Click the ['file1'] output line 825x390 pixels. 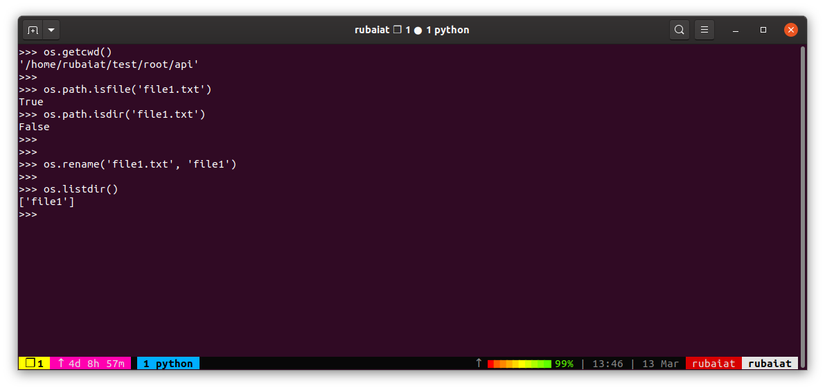coord(46,202)
